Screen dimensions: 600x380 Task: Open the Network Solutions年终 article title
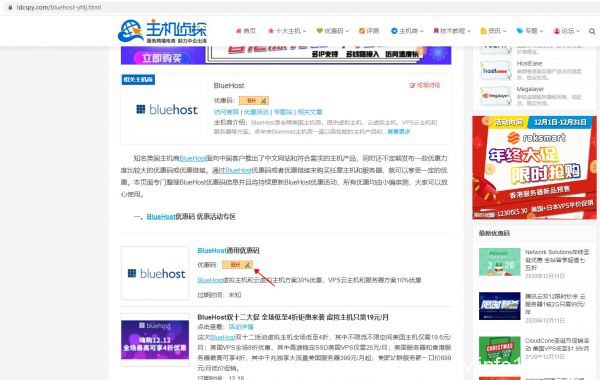(x=557, y=260)
